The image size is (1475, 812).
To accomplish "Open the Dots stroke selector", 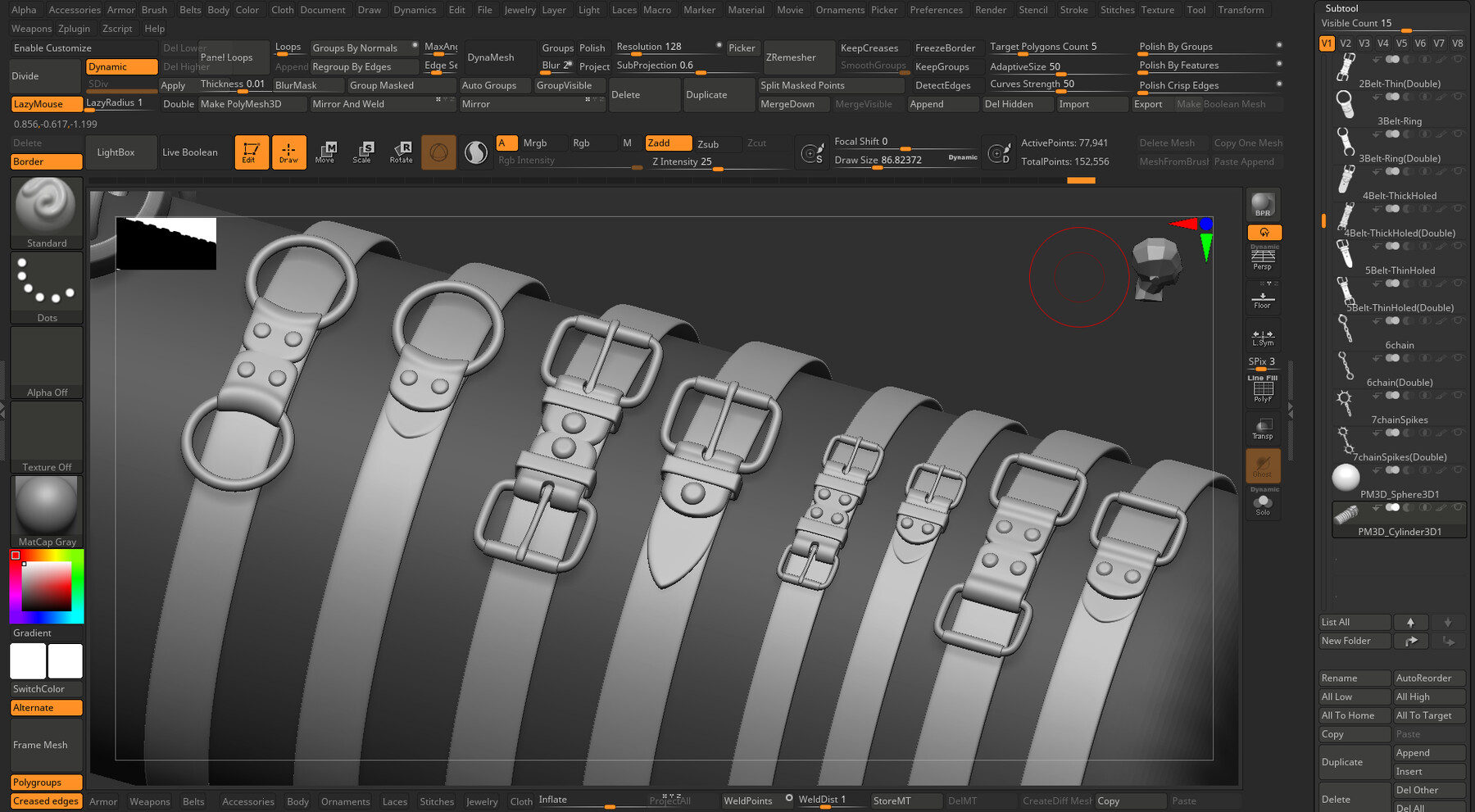I will click(x=47, y=288).
